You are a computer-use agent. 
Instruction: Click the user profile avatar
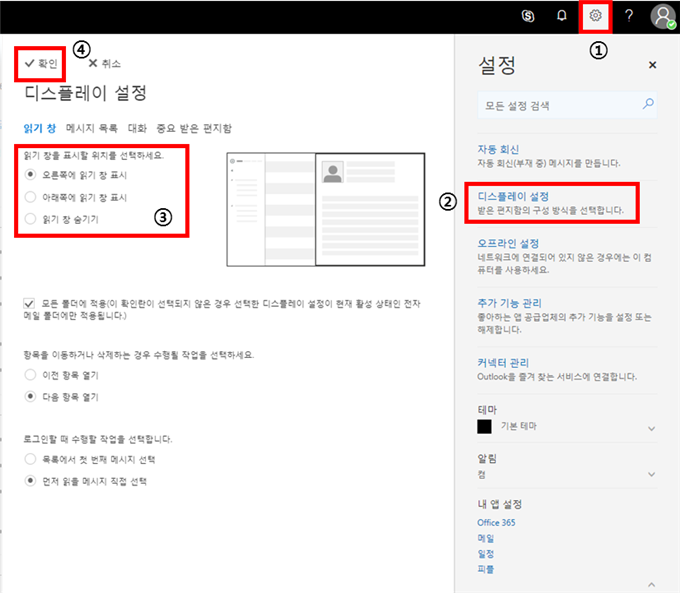pos(663,16)
